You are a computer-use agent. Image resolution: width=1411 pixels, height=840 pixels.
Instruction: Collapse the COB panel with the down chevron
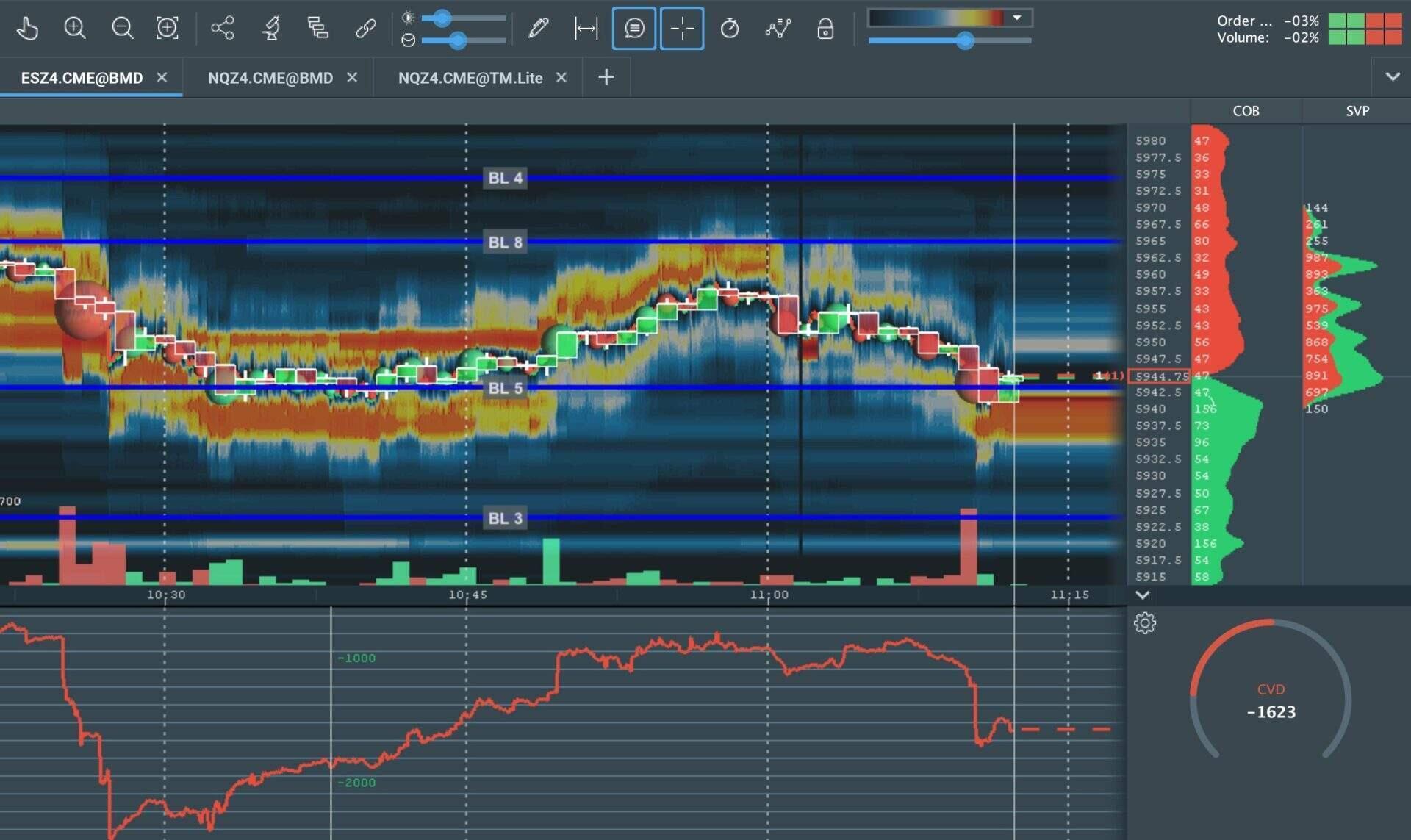[1142, 596]
